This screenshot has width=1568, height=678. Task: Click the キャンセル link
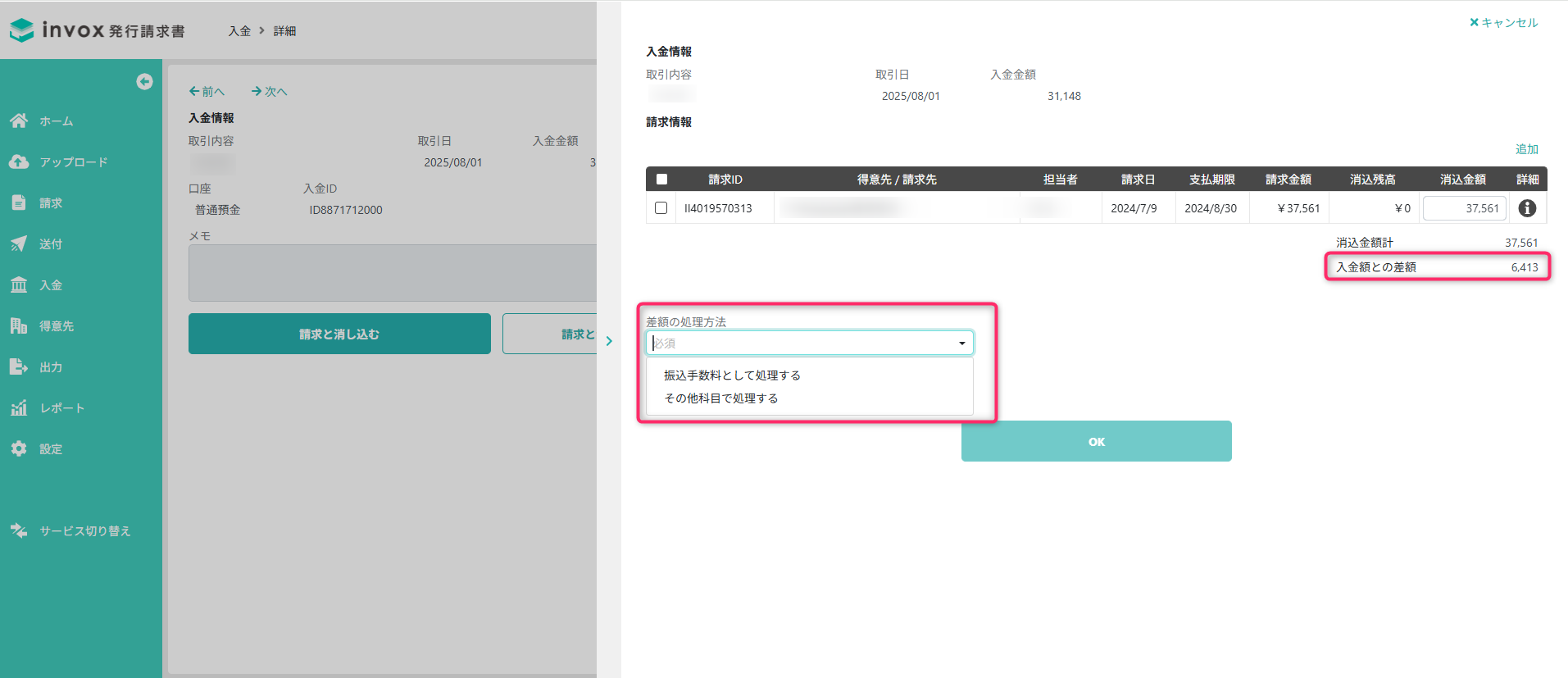click(x=1504, y=23)
